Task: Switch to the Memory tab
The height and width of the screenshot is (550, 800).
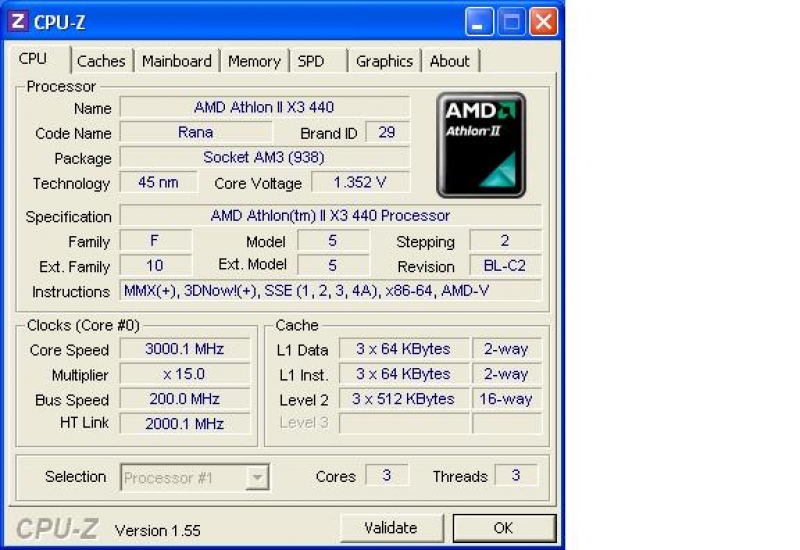Action: coord(254,61)
